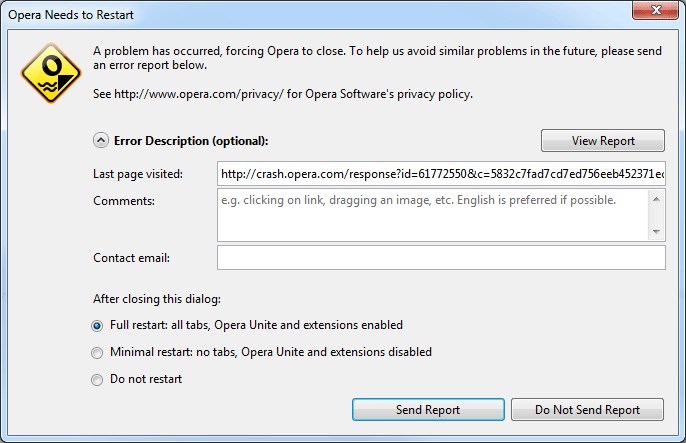Click the Do Not Send Report button
Viewport: 686px width, 443px height.
[x=587, y=410]
